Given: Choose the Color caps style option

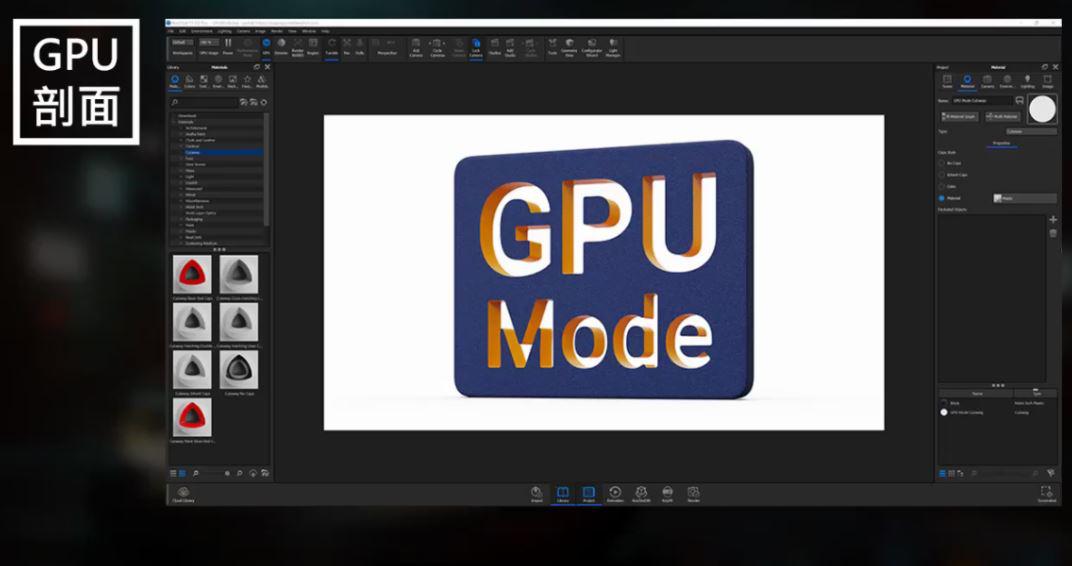Looking at the screenshot, I should pyautogui.click(x=942, y=186).
